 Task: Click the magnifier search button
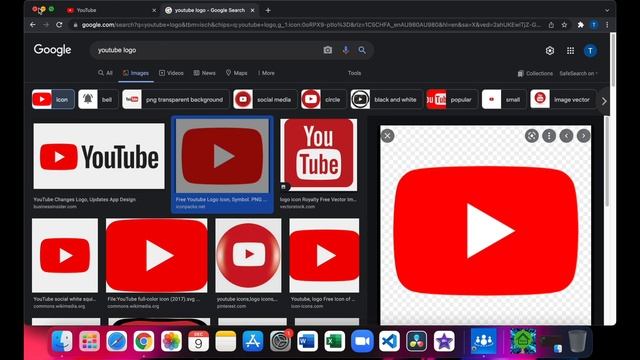pos(362,50)
